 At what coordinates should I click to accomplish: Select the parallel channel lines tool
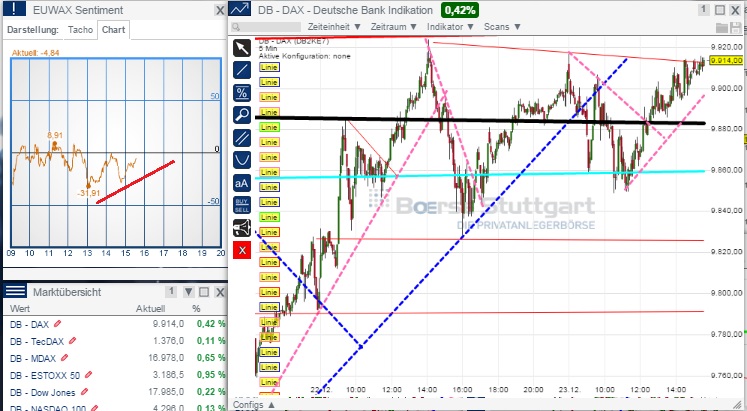(x=241, y=137)
